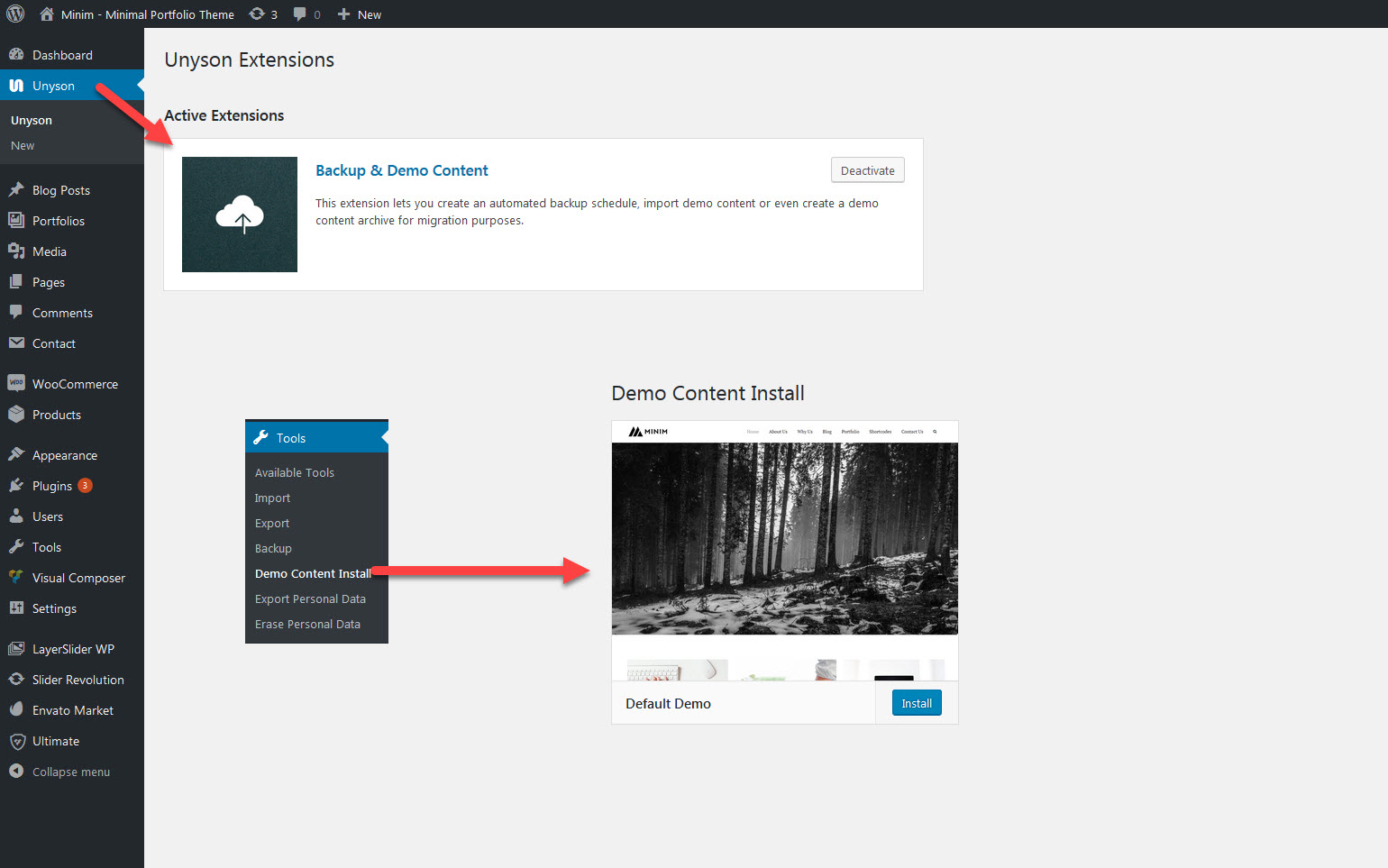Click the Comments speech bubble sidebar icon
The height and width of the screenshot is (868, 1388).
click(x=16, y=313)
